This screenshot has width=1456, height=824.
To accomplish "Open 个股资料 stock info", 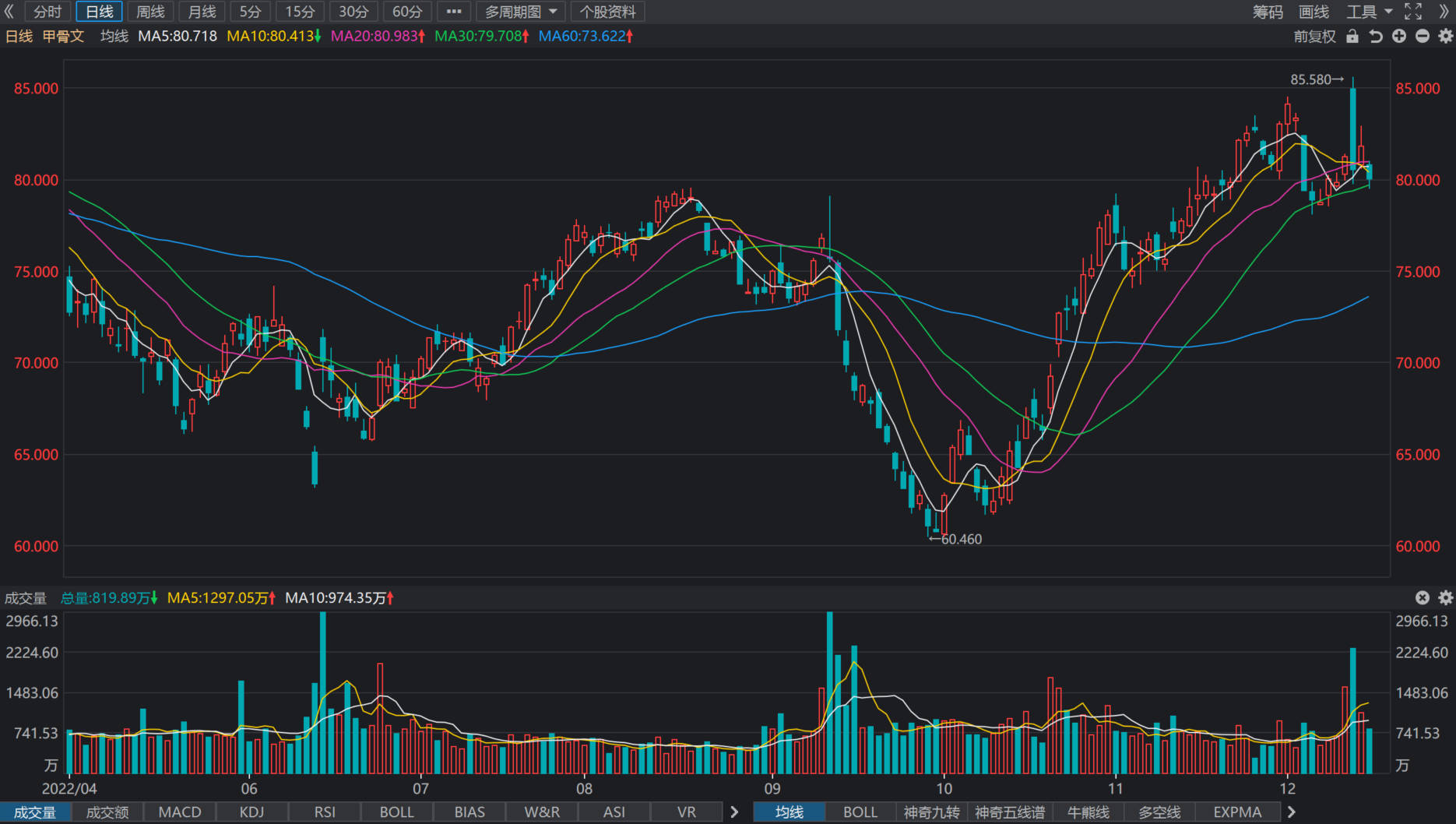I will [x=608, y=12].
